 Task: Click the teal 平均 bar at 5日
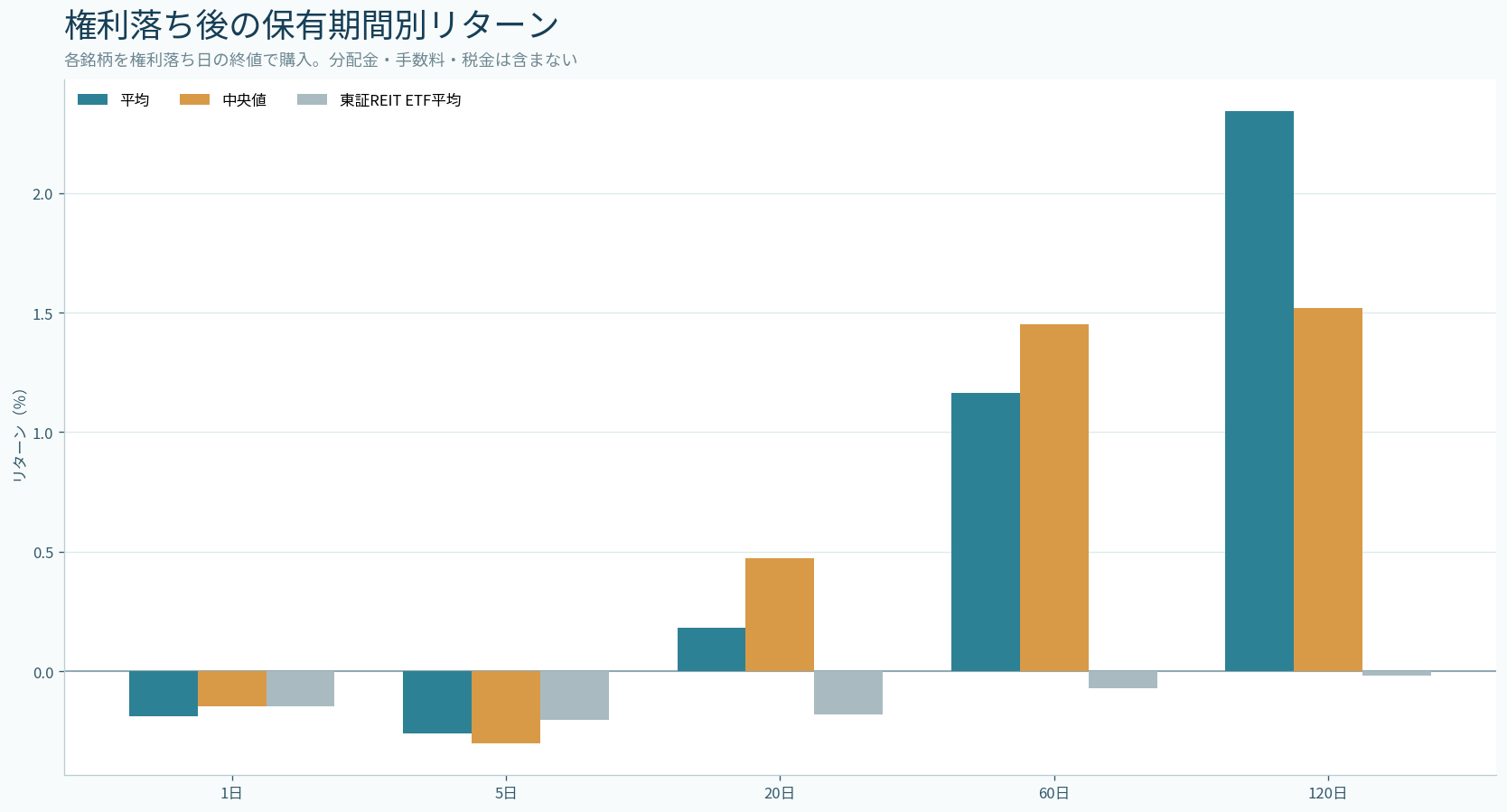point(437,702)
